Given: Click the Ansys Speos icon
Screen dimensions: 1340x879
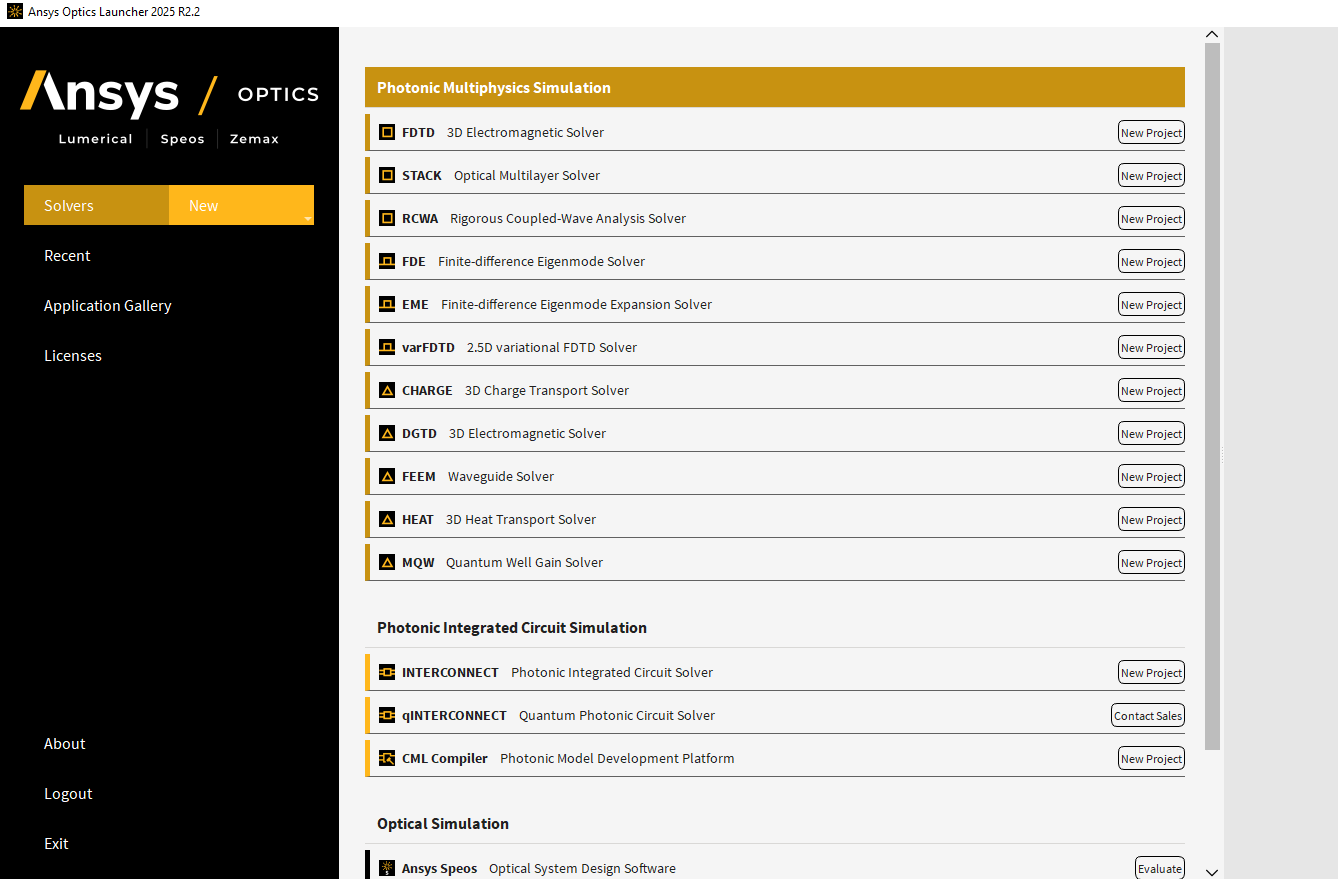Looking at the screenshot, I should click(387, 868).
